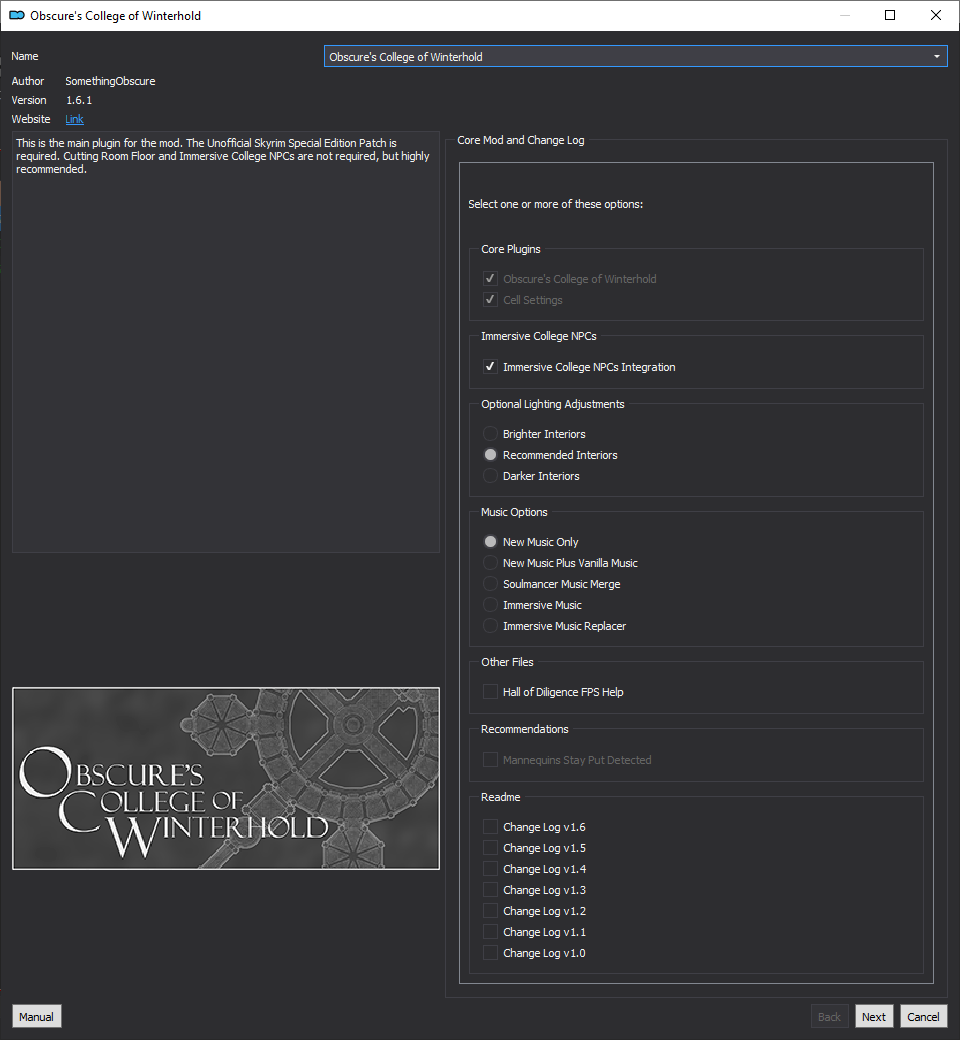Check Change Log v1.1

tap(490, 932)
